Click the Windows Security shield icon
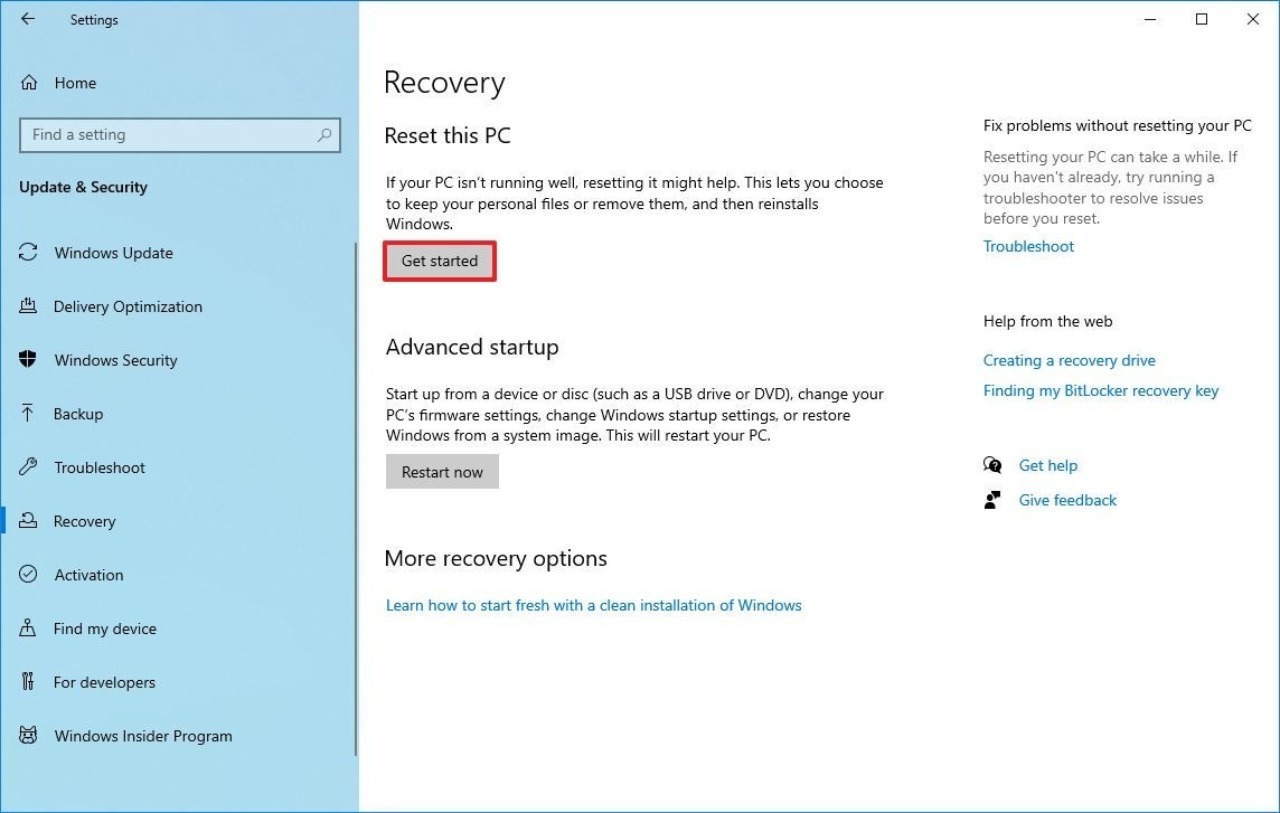This screenshot has height=813, width=1280. (28, 360)
